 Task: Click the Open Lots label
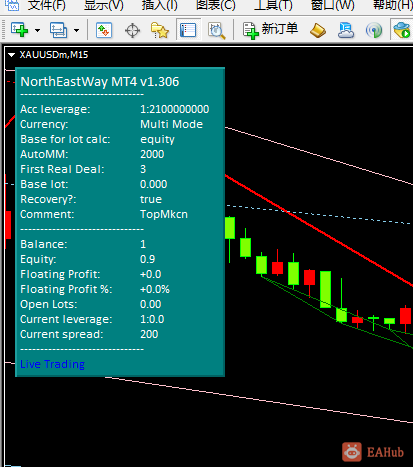(49, 304)
